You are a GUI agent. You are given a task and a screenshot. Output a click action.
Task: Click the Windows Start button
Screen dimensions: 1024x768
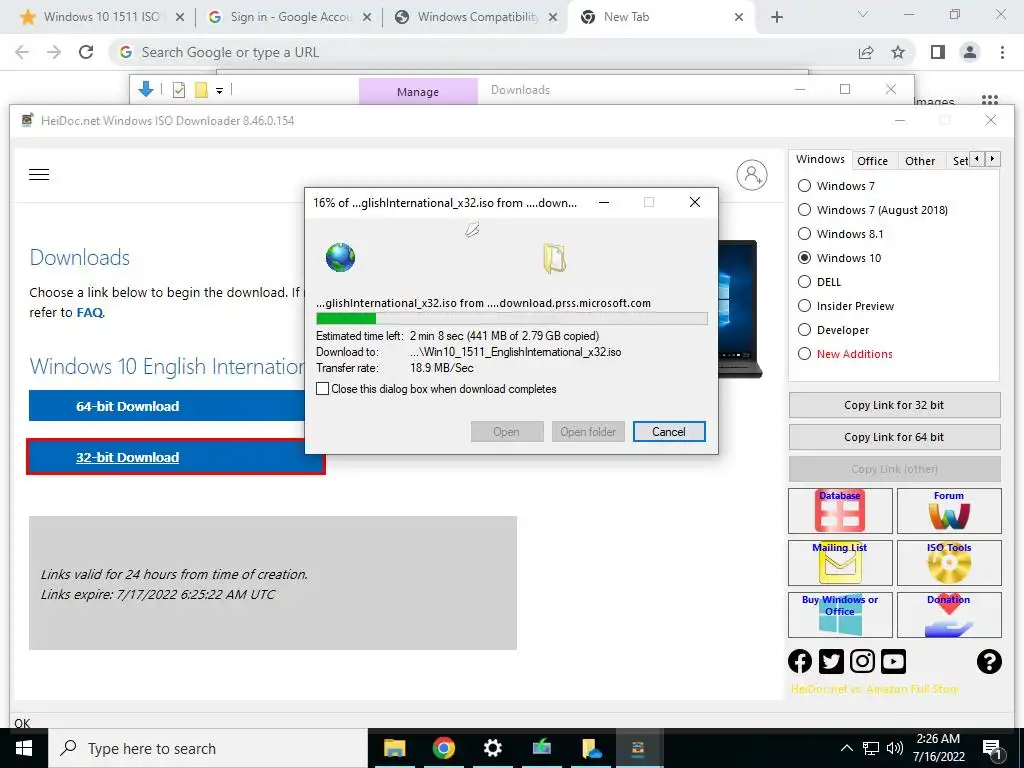click(x=24, y=748)
